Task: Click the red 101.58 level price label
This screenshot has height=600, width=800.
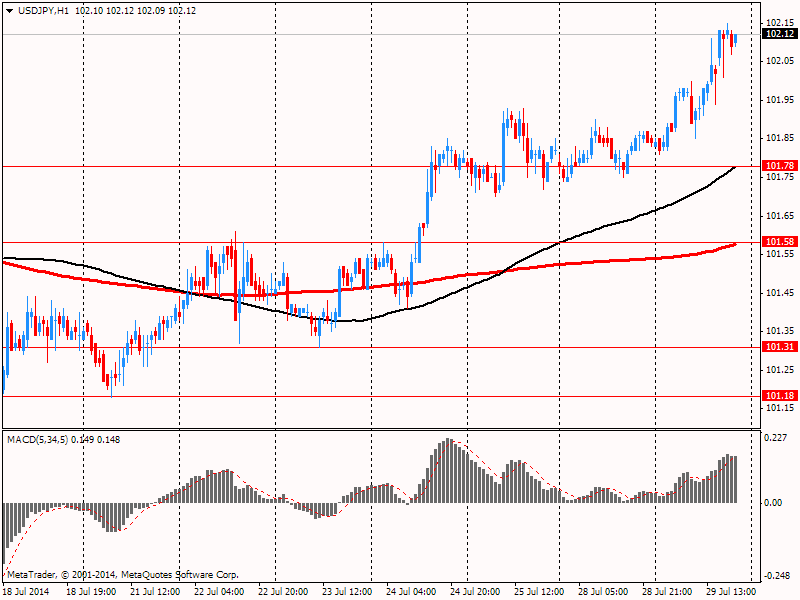Action: coord(780,242)
